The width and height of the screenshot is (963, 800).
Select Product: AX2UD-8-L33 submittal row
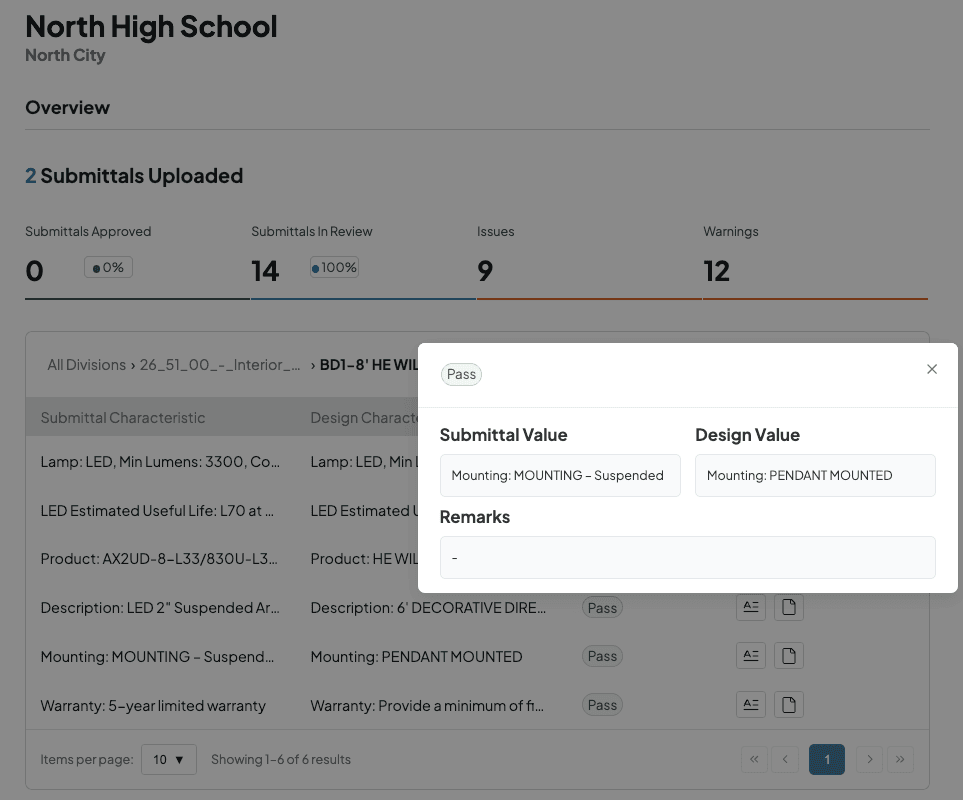point(159,559)
